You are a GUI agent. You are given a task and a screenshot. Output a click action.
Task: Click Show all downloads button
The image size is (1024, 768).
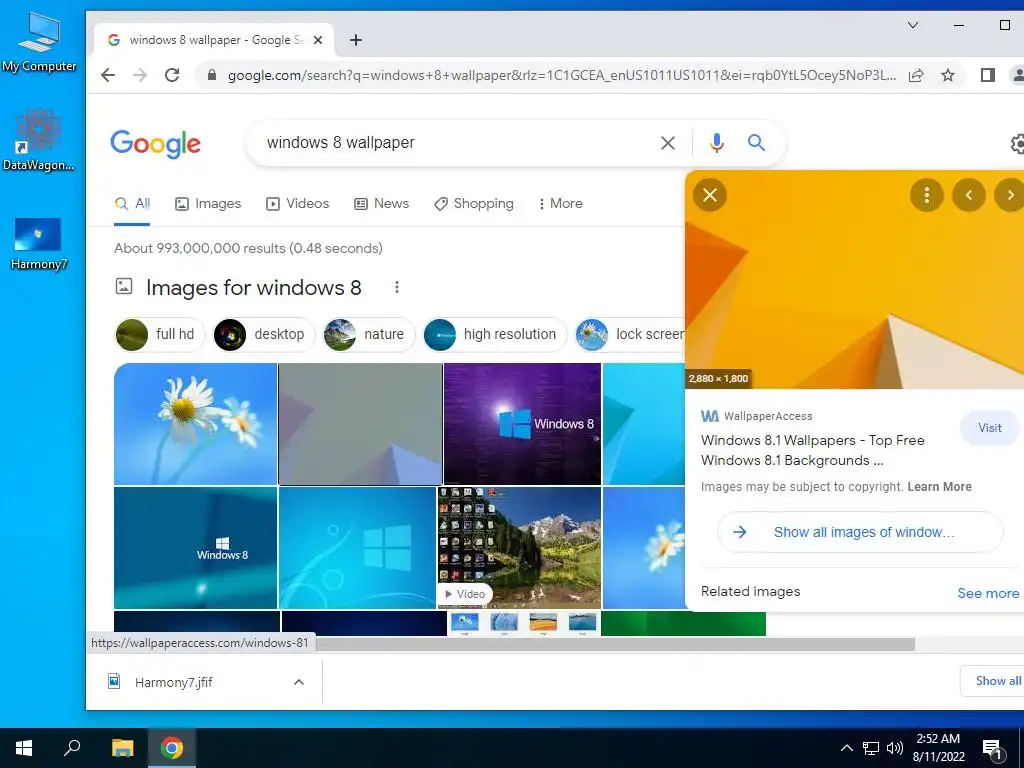pyautogui.click(x=993, y=680)
